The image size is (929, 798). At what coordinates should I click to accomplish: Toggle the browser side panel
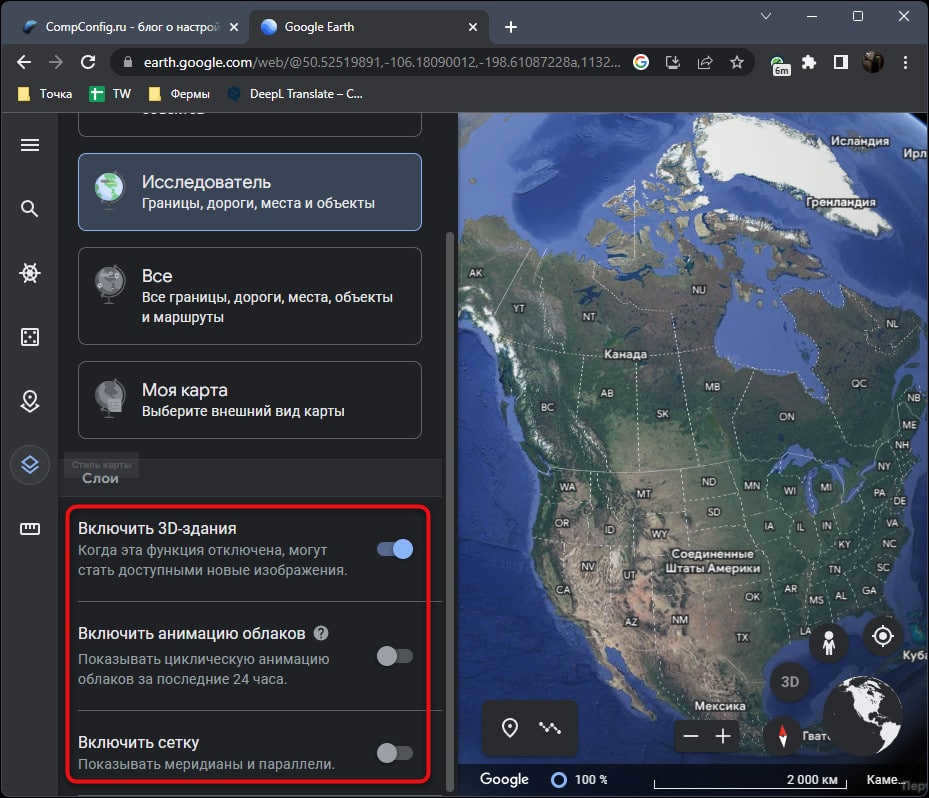coord(841,62)
